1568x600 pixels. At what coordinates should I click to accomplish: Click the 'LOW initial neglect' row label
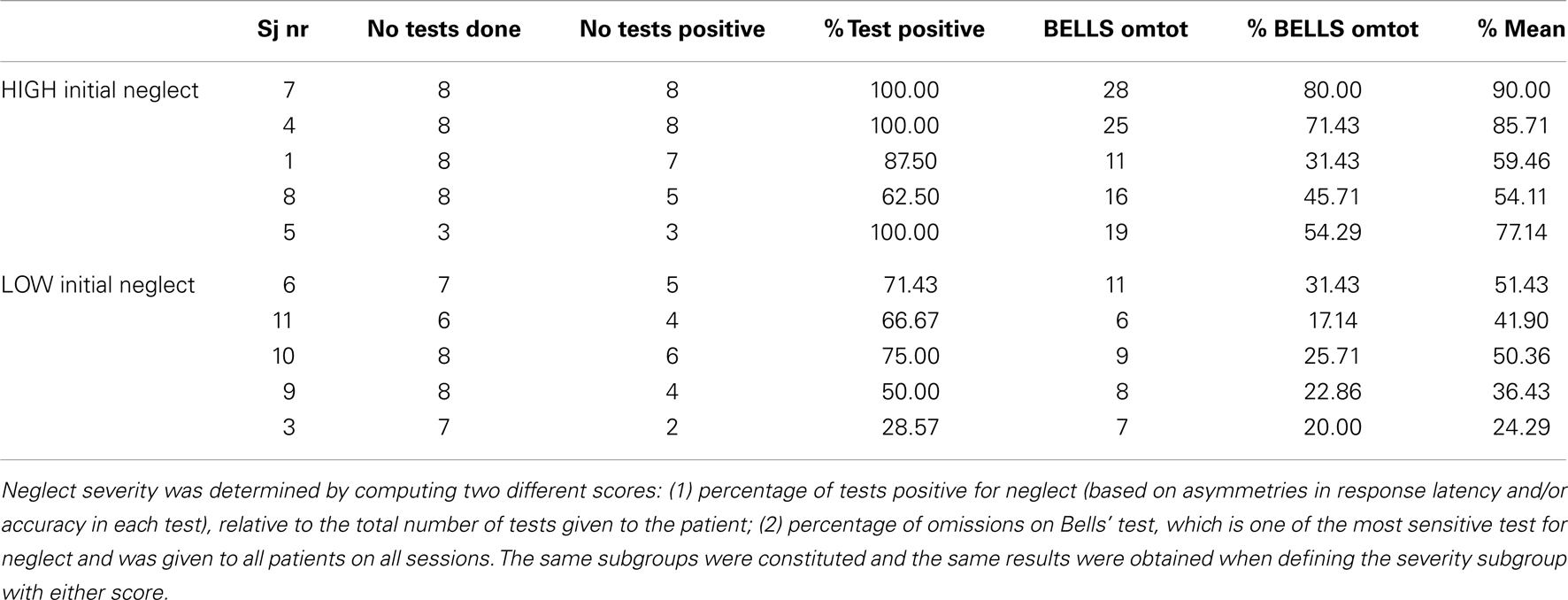(x=98, y=285)
